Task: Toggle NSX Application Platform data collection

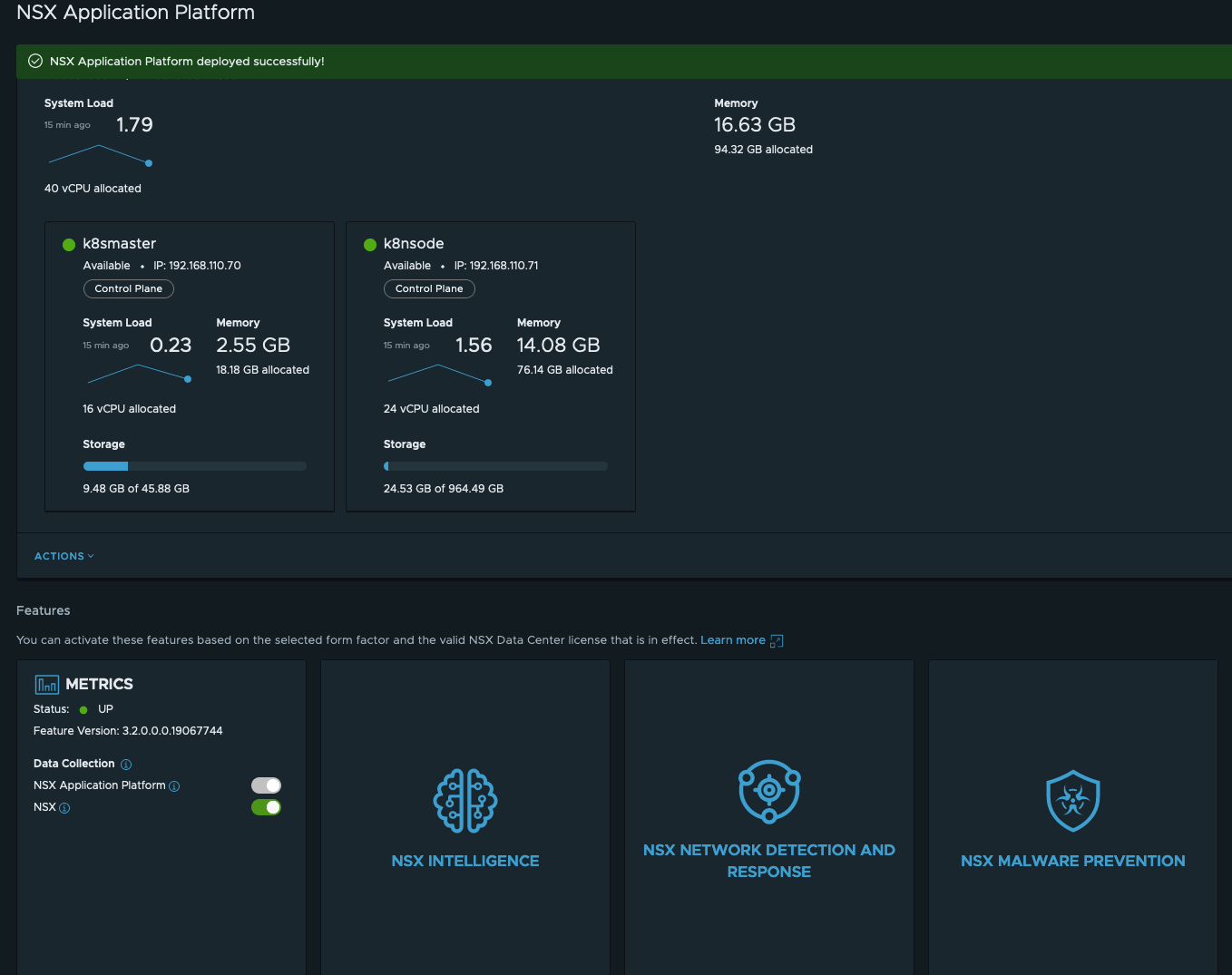Action: [x=266, y=785]
